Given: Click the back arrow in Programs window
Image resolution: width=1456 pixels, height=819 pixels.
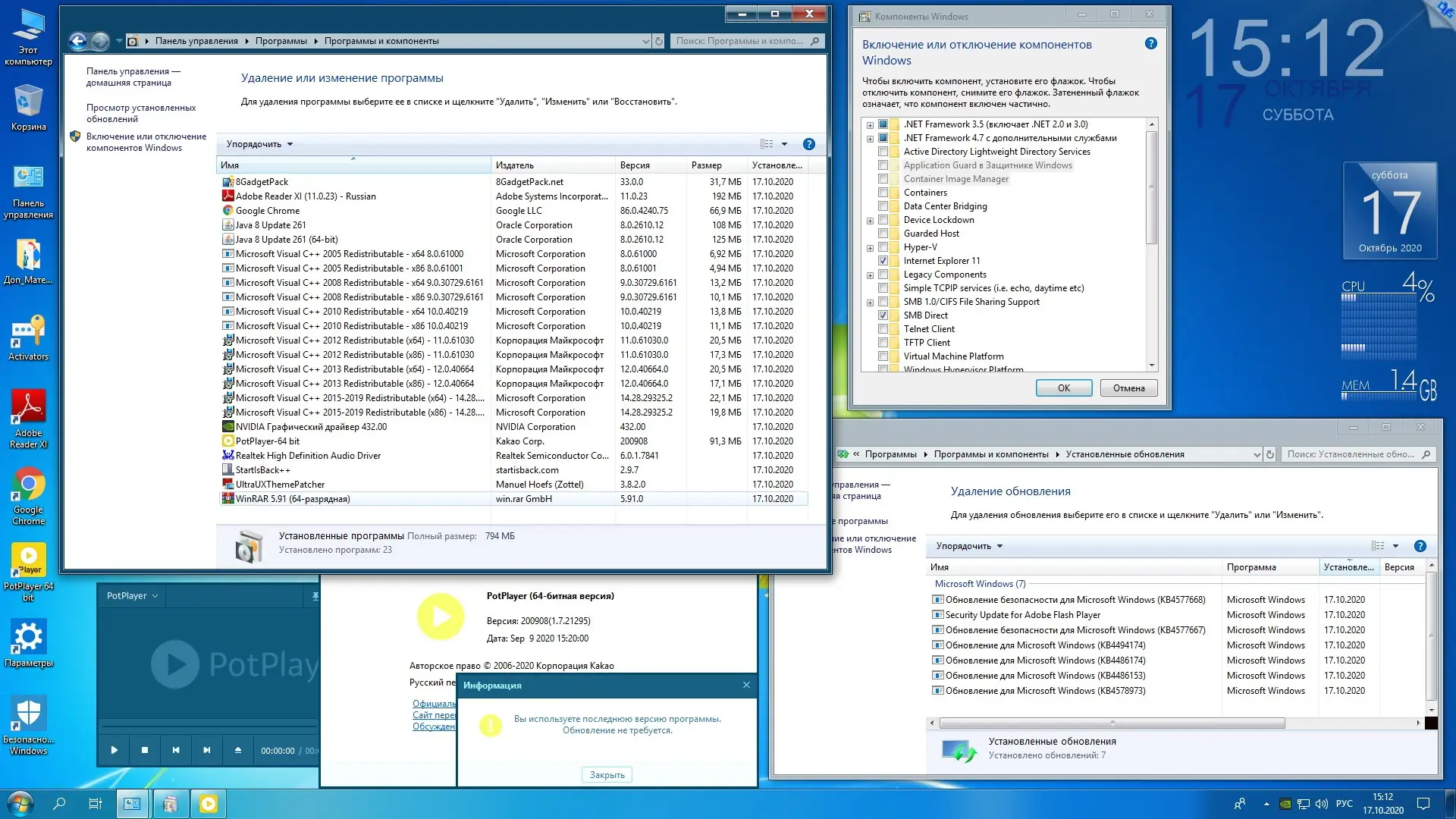Looking at the screenshot, I should tap(77, 41).
